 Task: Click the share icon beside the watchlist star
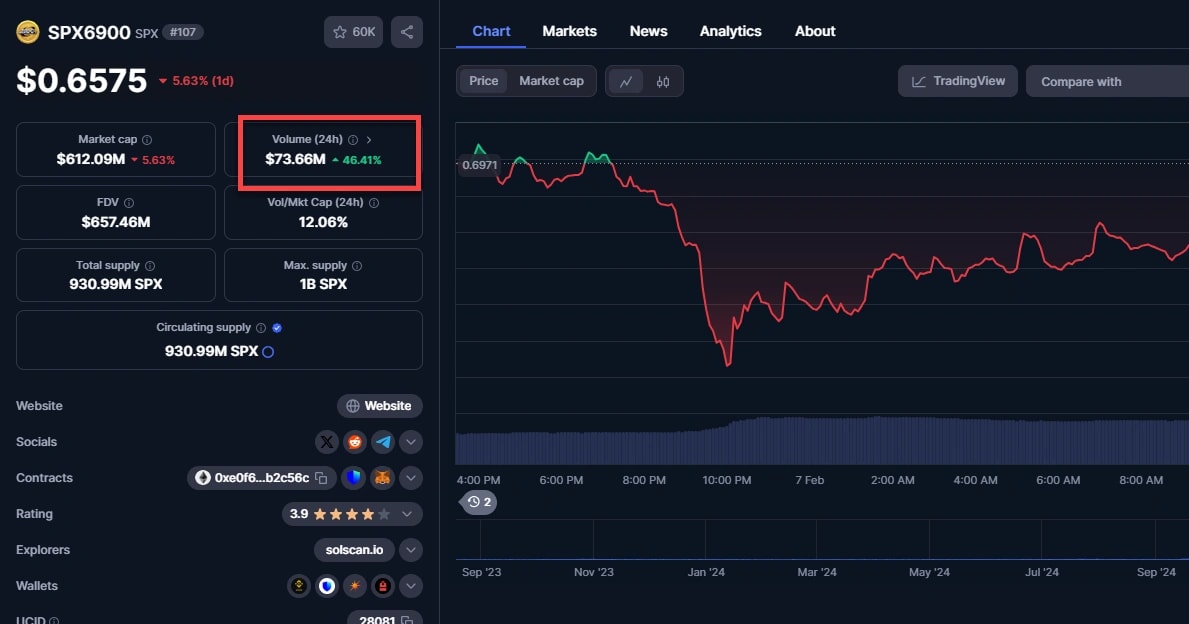[406, 32]
